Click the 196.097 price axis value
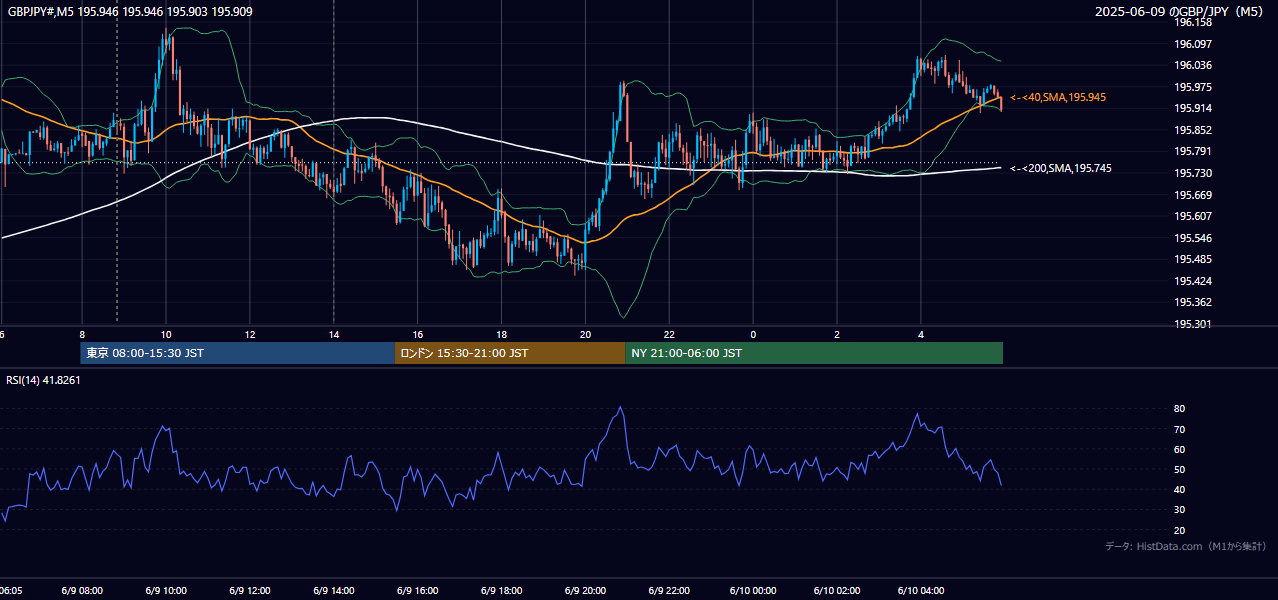Viewport: 1278px width, 600px height. (1193, 44)
